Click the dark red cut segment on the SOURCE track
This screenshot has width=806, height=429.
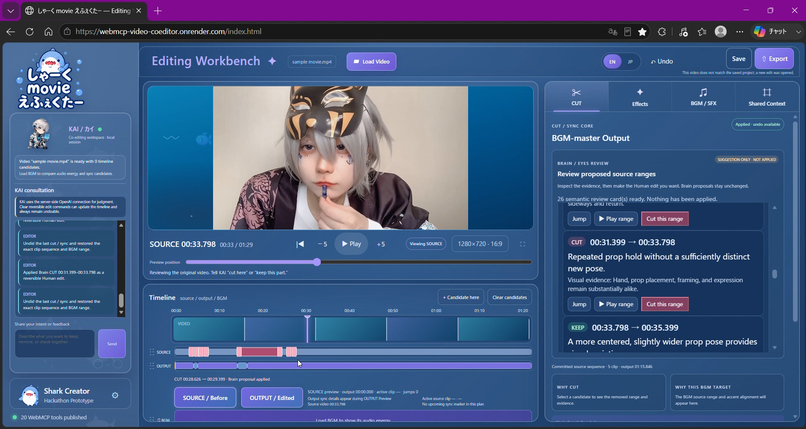pyautogui.click(x=259, y=352)
